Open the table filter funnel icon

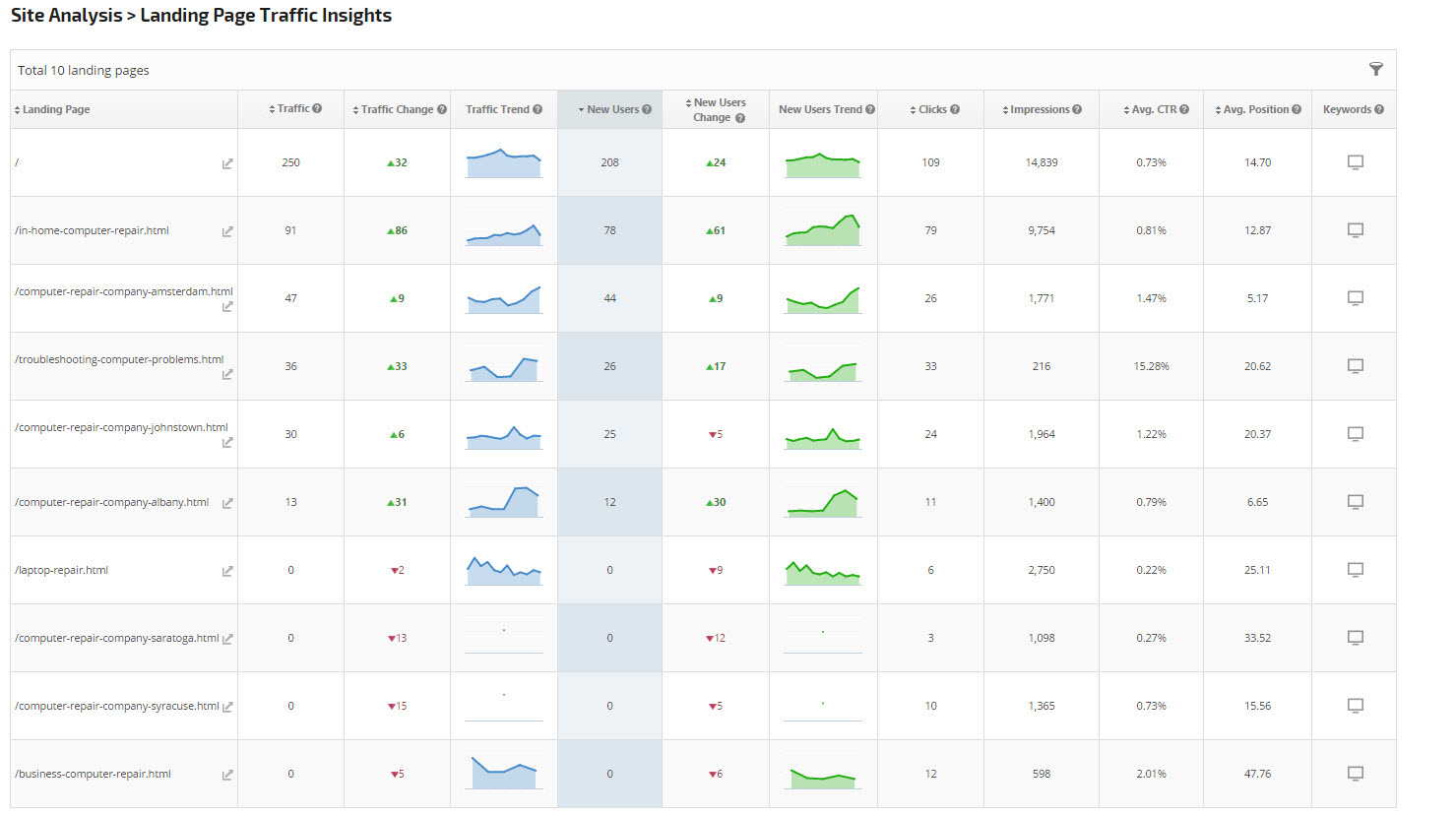[1375, 69]
